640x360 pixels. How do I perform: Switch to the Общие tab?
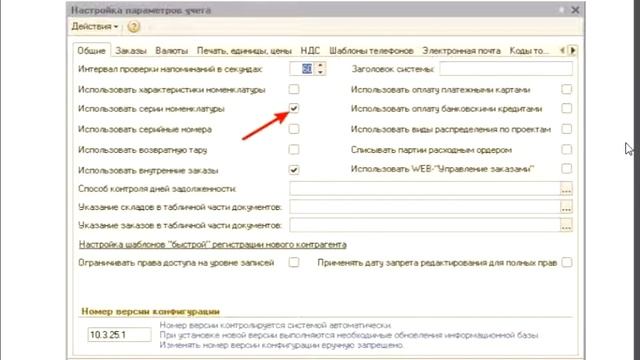tap(91, 51)
